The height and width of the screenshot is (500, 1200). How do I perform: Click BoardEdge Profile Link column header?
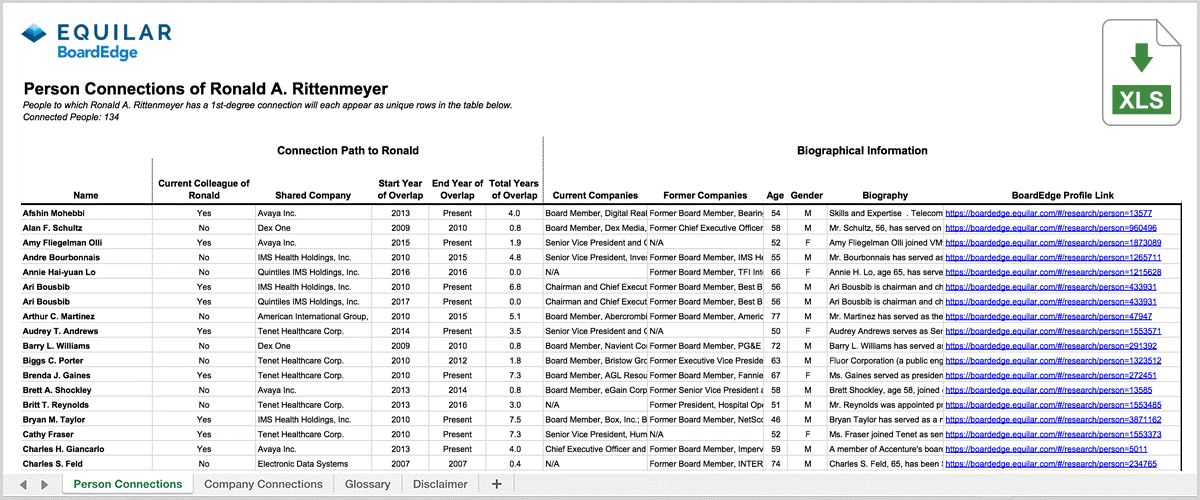click(1062, 196)
